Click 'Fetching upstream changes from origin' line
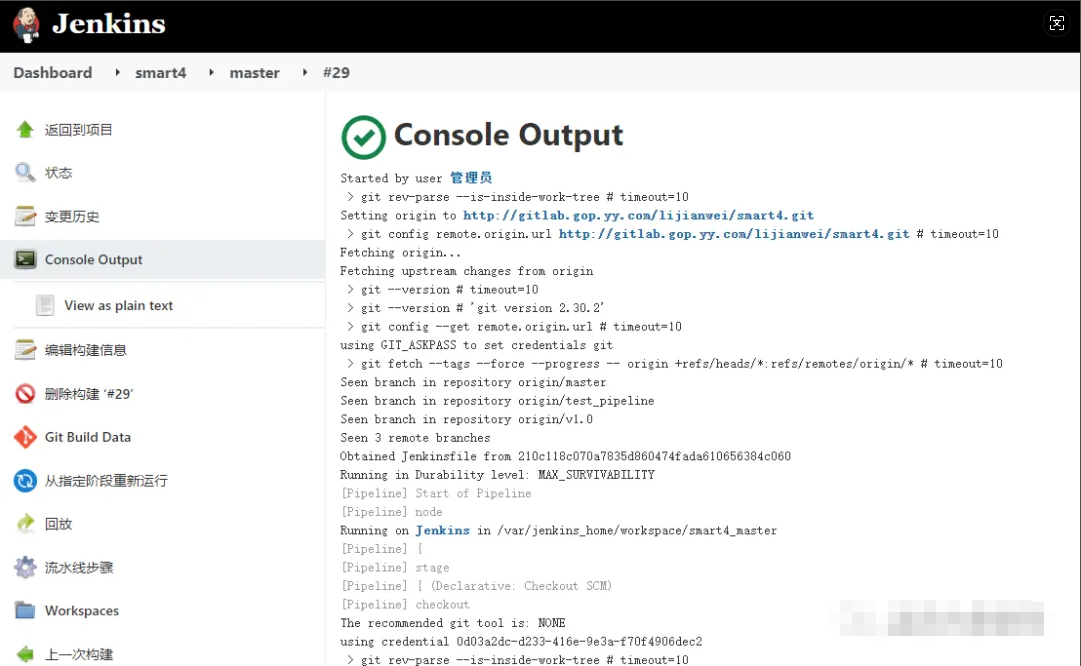Viewport: 1081px width, 666px height. (466, 271)
